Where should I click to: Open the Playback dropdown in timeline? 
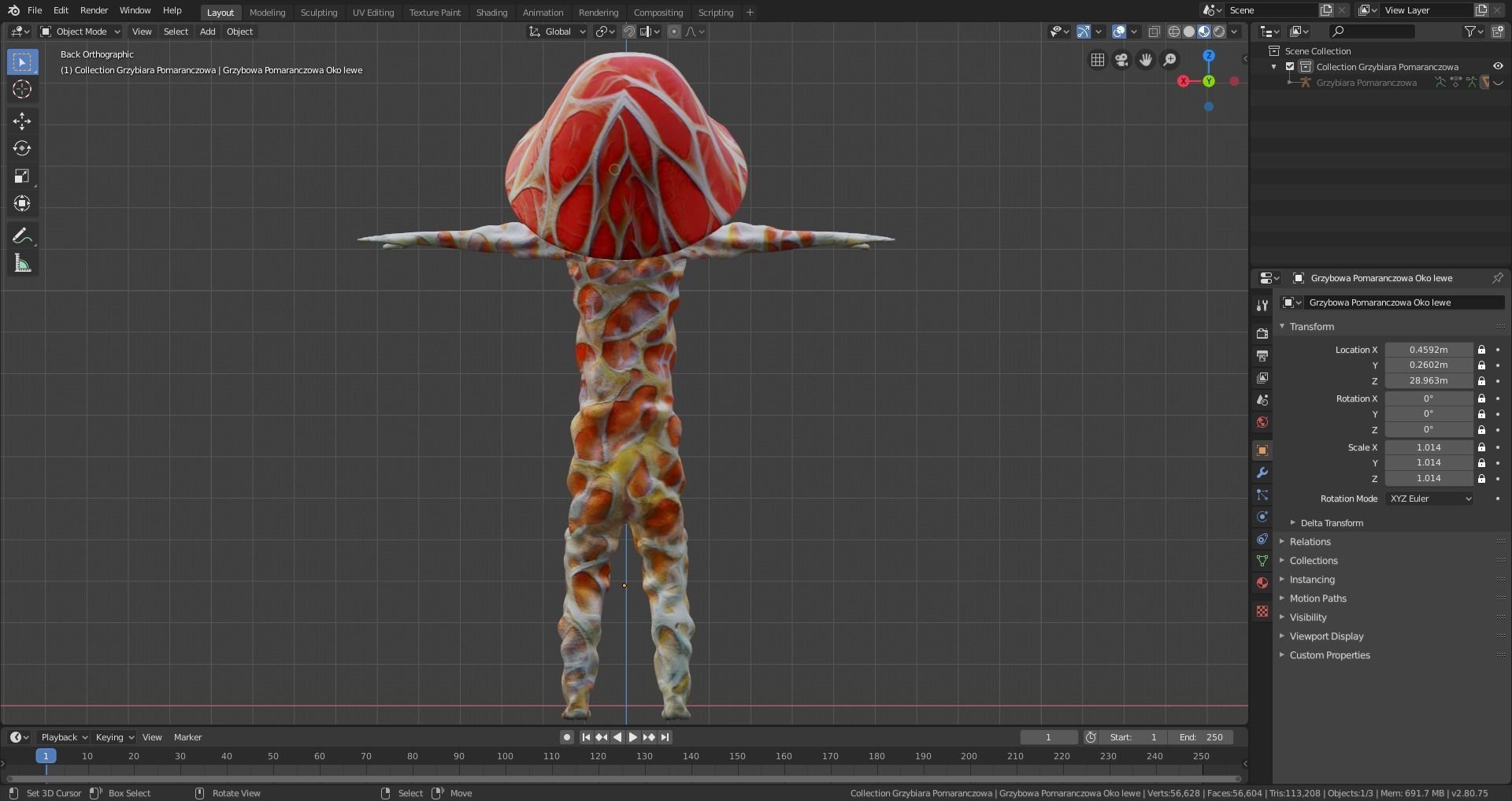click(64, 737)
